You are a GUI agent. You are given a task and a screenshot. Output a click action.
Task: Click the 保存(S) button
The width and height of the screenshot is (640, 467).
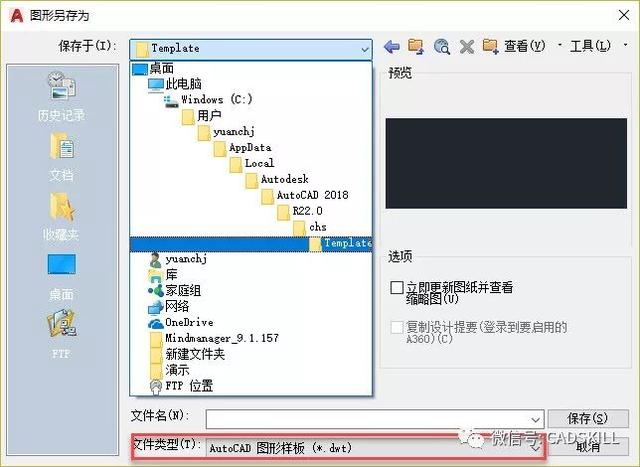coord(588,418)
